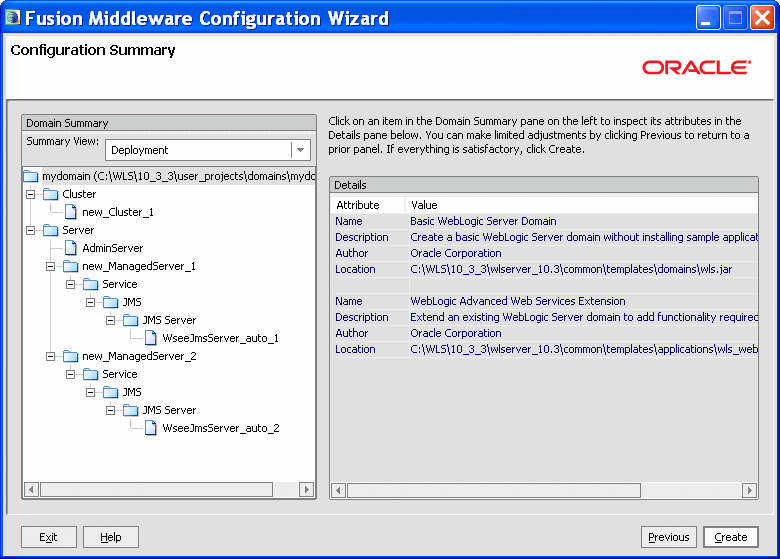Select the mydomain root path entry

[179, 176]
